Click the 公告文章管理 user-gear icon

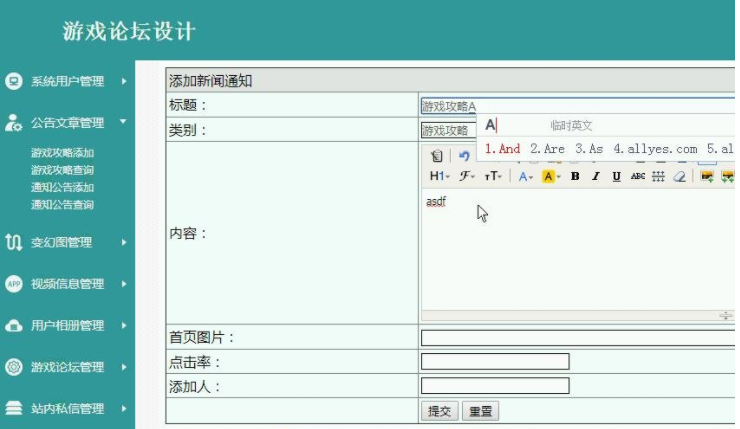[x=13, y=123]
